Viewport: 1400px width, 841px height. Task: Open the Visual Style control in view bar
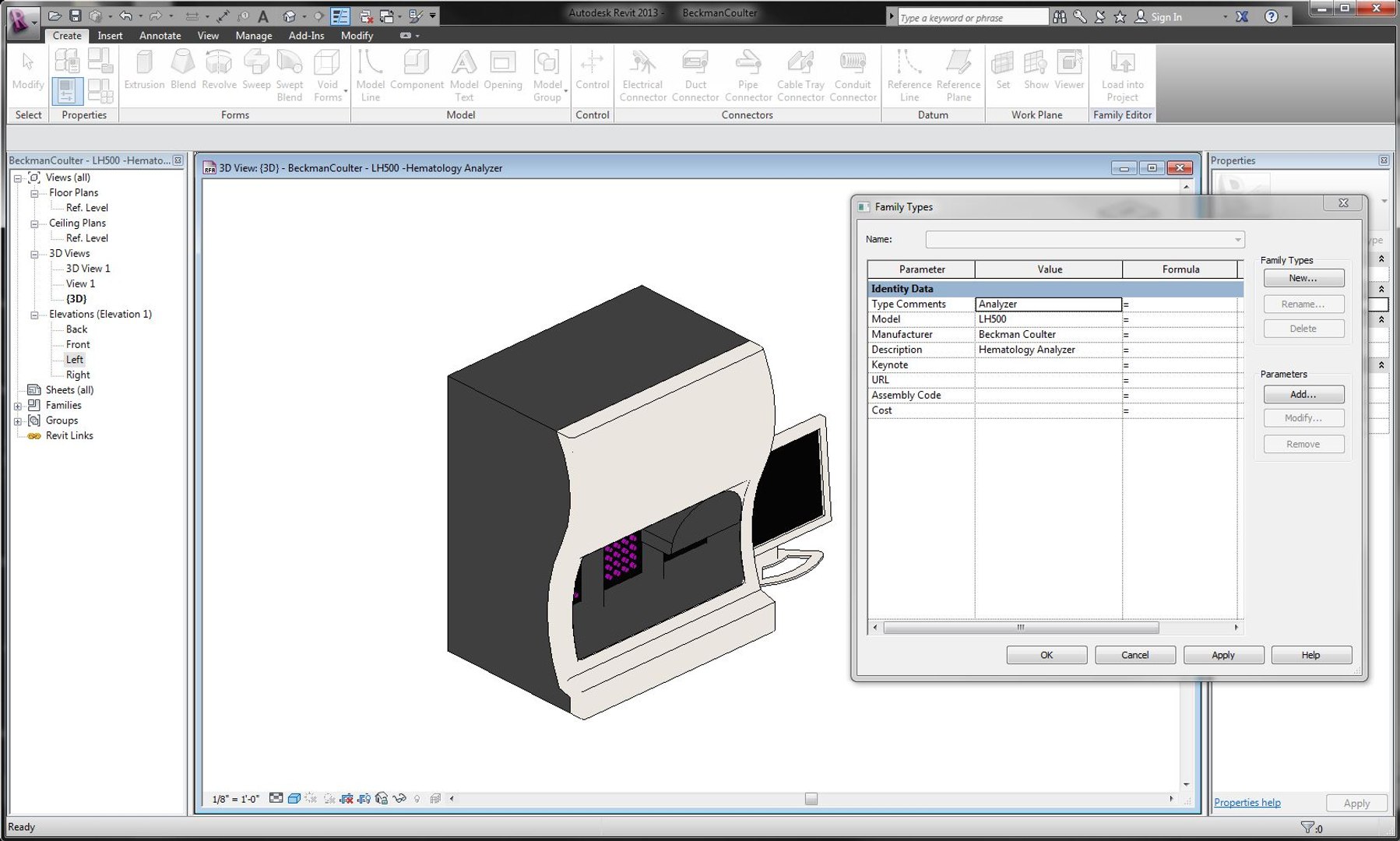click(x=294, y=798)
